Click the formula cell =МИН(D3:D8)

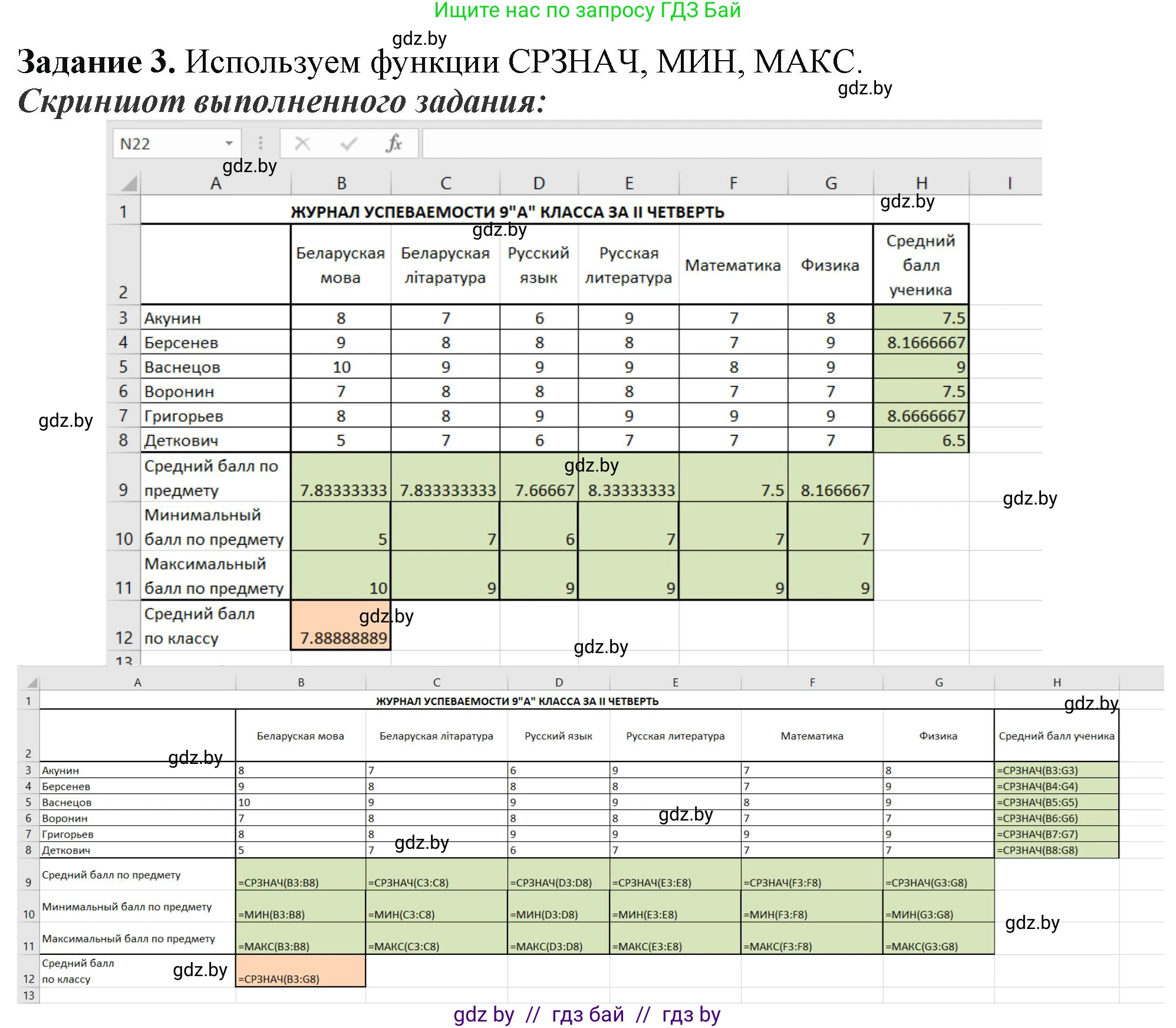(559, 906)
